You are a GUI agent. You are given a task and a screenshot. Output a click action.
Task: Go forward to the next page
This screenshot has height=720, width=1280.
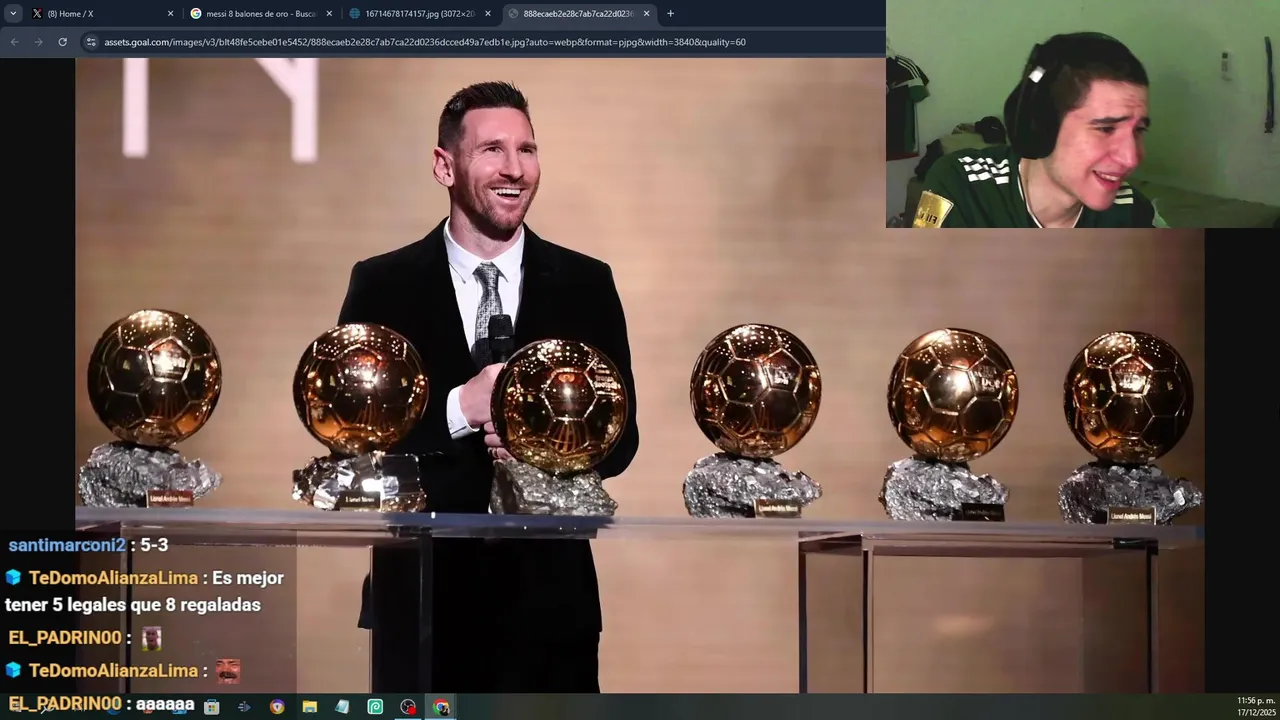[38, 42]
